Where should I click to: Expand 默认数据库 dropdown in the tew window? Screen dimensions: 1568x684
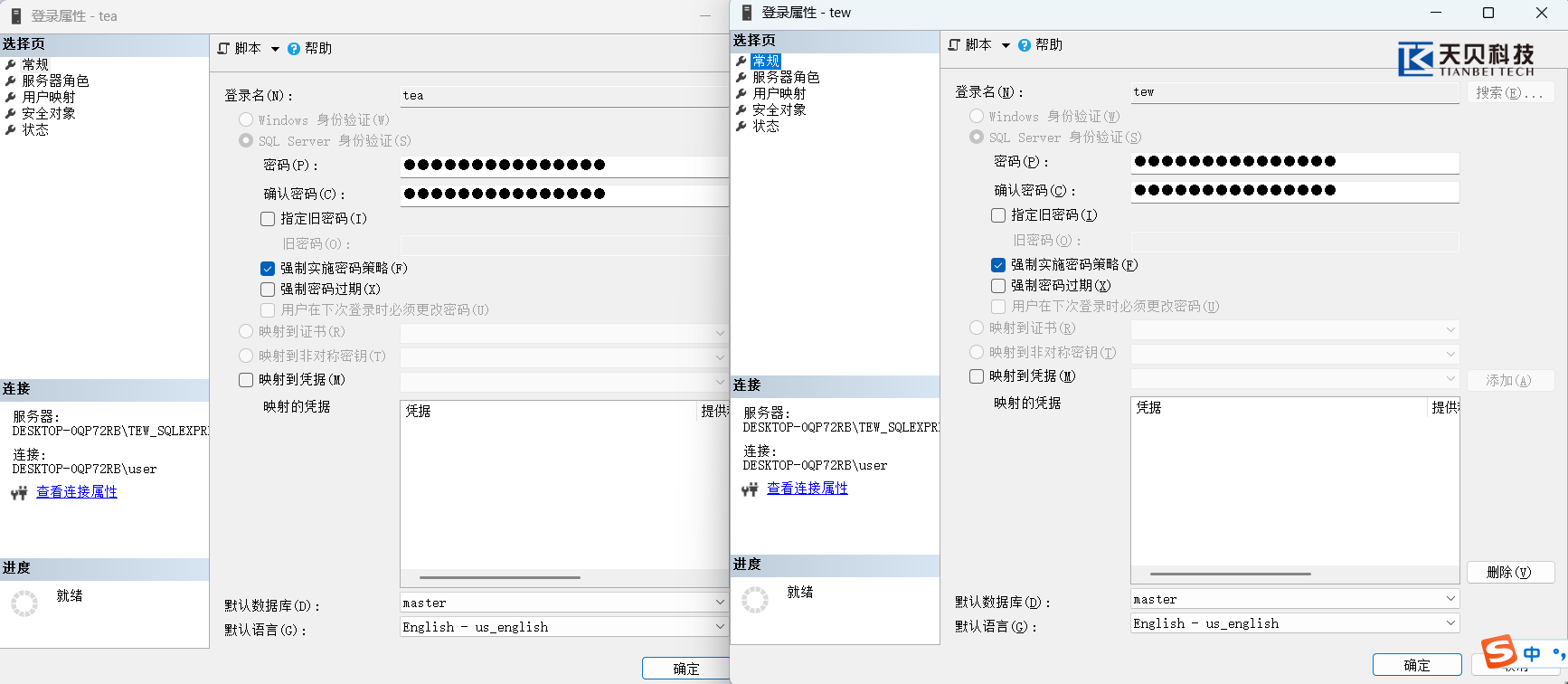coord(1450,599)
